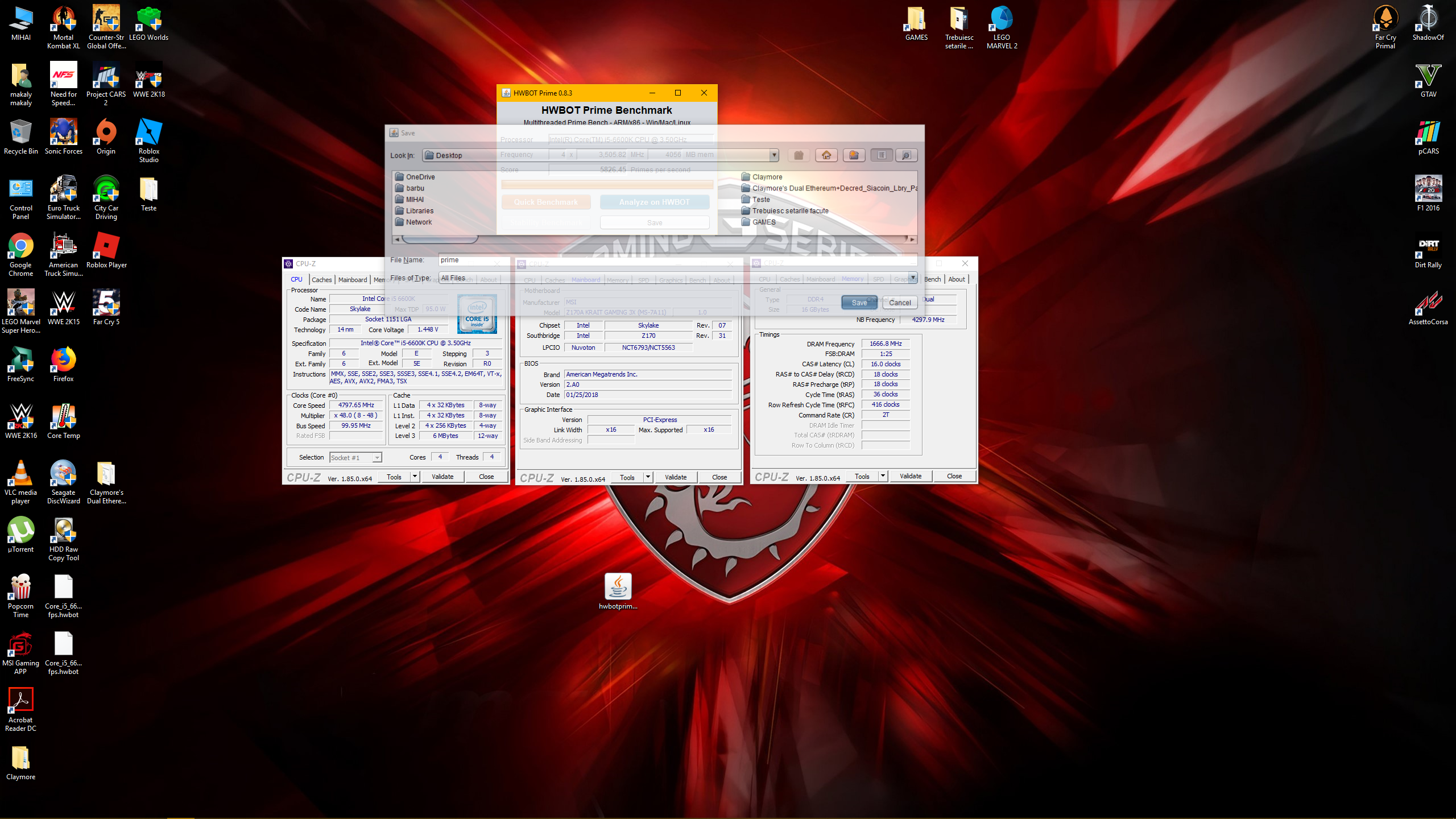Click the Up One Level folder icon
1456x819 pixels.
pos(799,155)
